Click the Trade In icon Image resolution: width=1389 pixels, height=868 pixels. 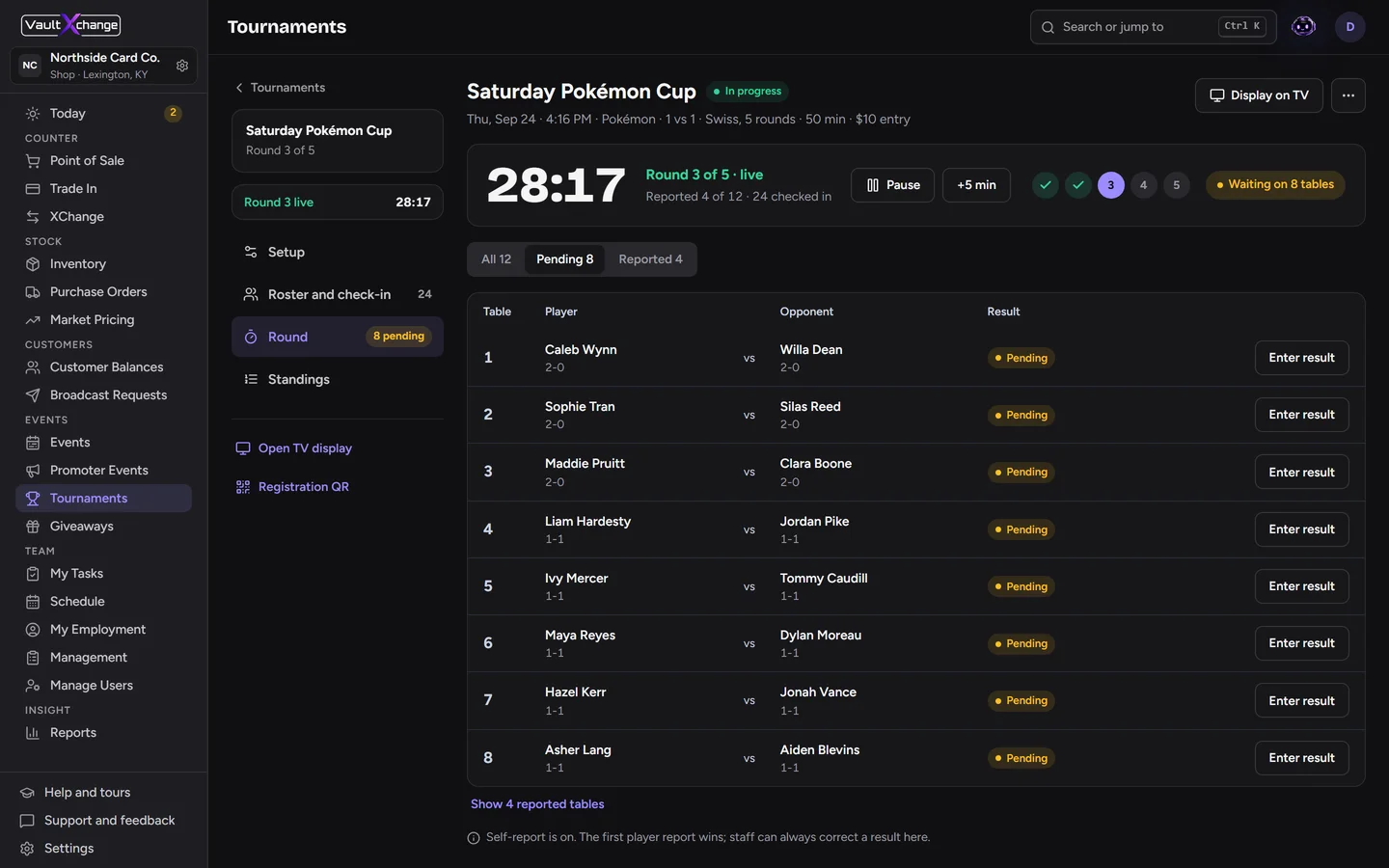tap(33, 188)
